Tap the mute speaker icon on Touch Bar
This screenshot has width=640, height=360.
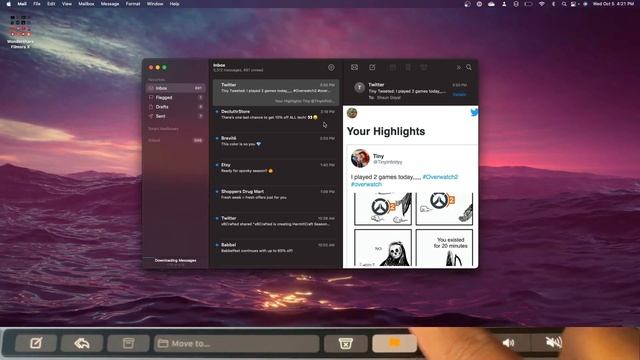553,342
